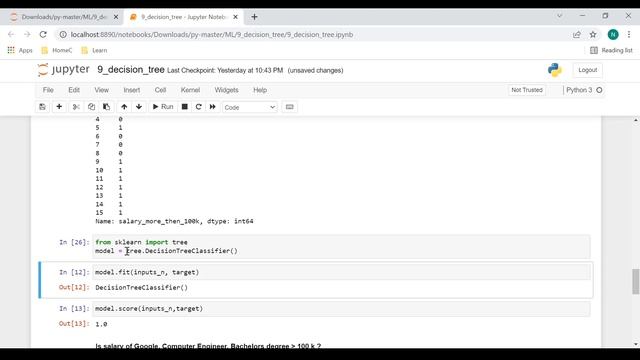Screen dimensions: 640x360
Task: Click the Last Checkpoint timestamp text
Action: pos(225,71)
